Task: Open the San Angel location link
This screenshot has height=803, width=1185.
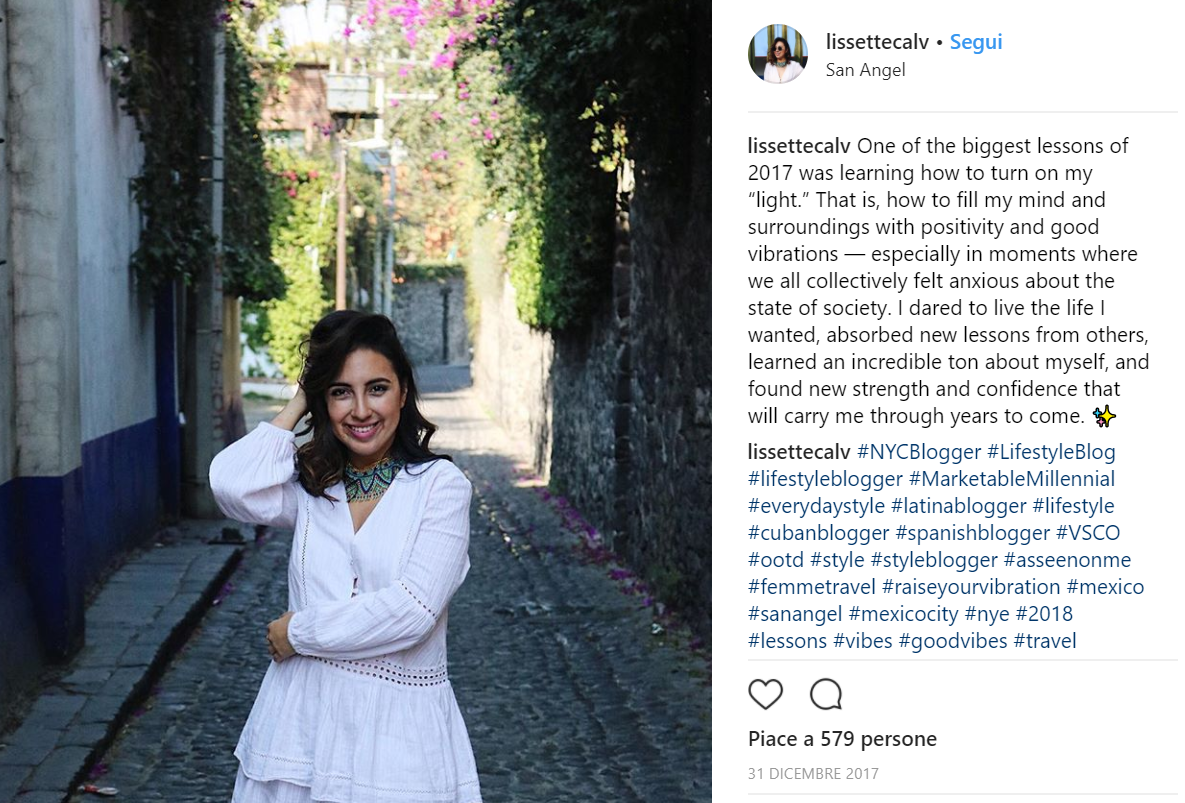Action: pos(865,70)
